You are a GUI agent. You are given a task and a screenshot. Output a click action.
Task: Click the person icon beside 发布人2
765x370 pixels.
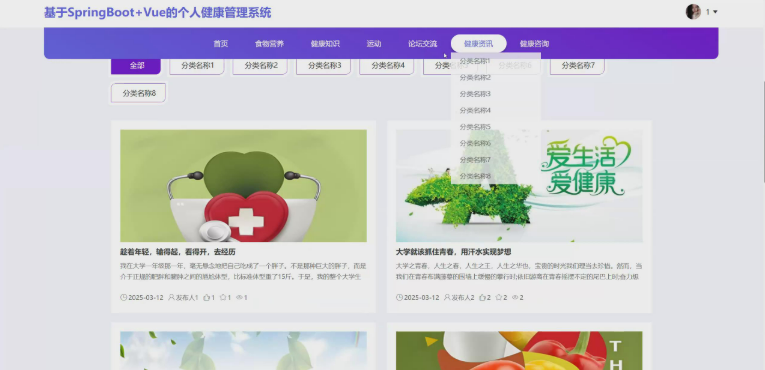tap(447, 297)
